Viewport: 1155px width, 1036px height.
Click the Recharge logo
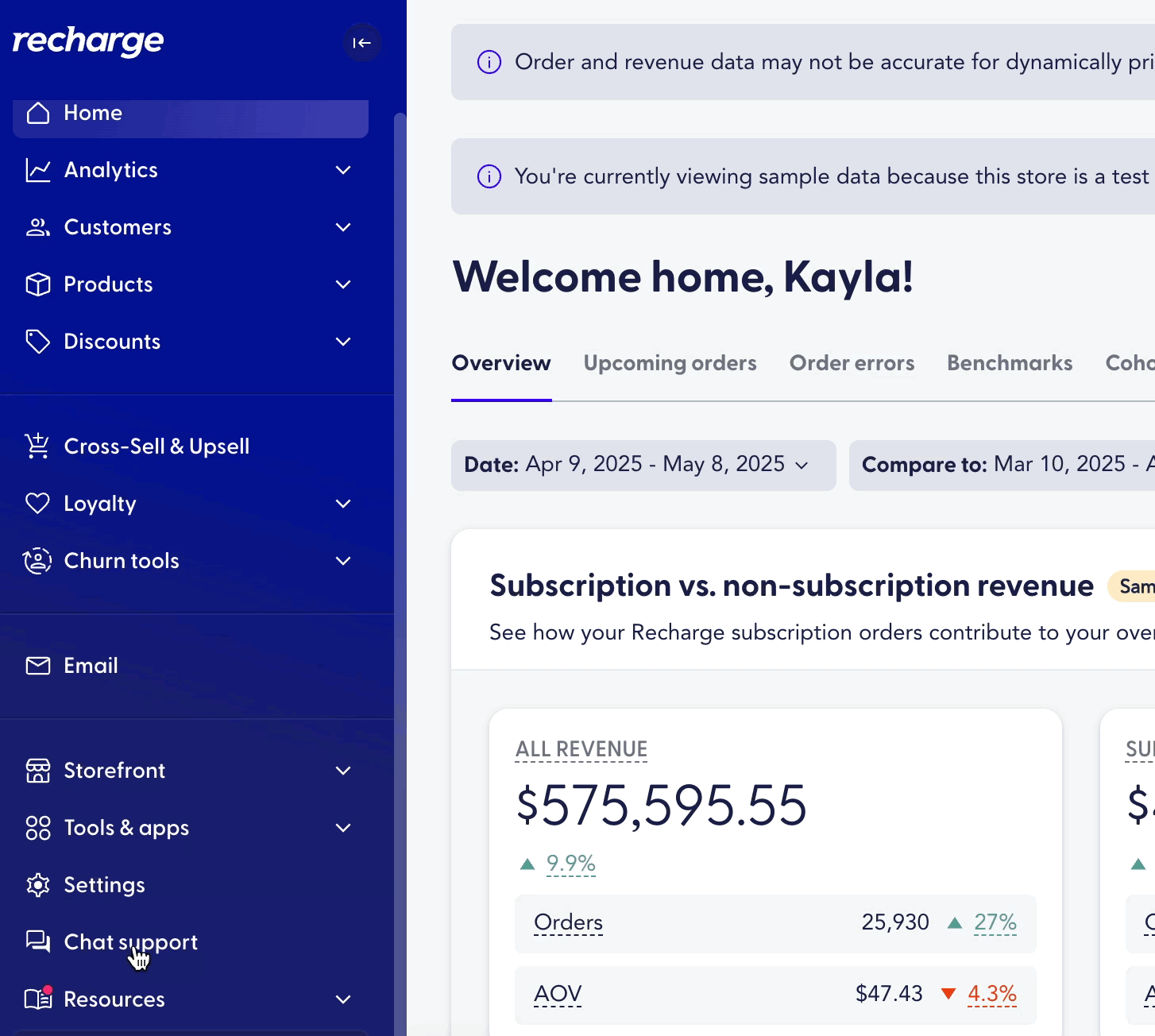click(x=88, y=41)
